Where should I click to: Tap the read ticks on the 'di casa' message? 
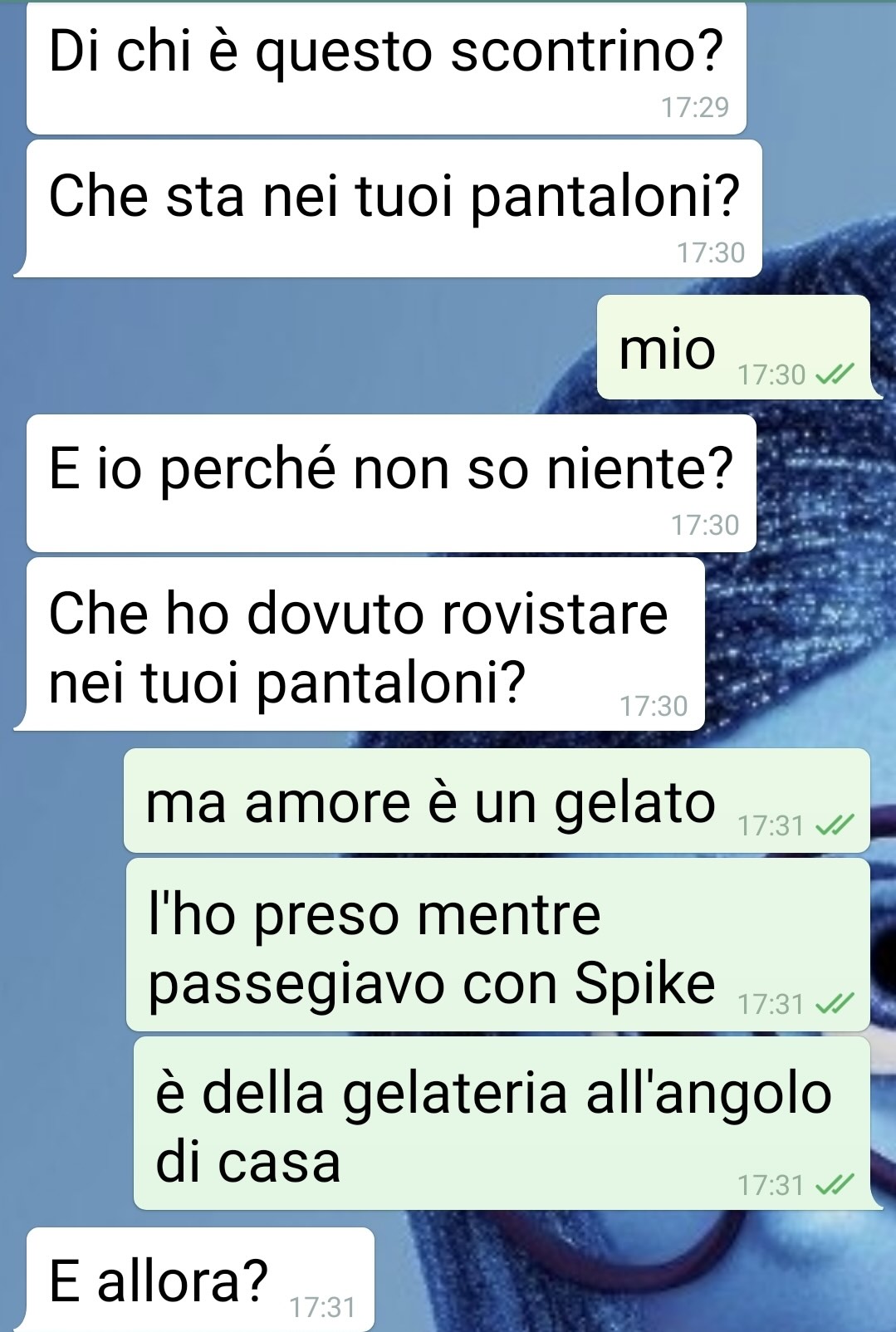834,1184
